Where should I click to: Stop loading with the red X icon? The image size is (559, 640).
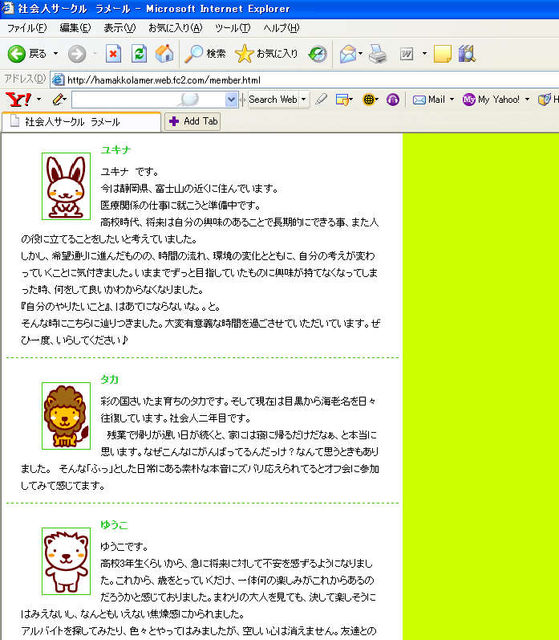[x=113, y=53]
